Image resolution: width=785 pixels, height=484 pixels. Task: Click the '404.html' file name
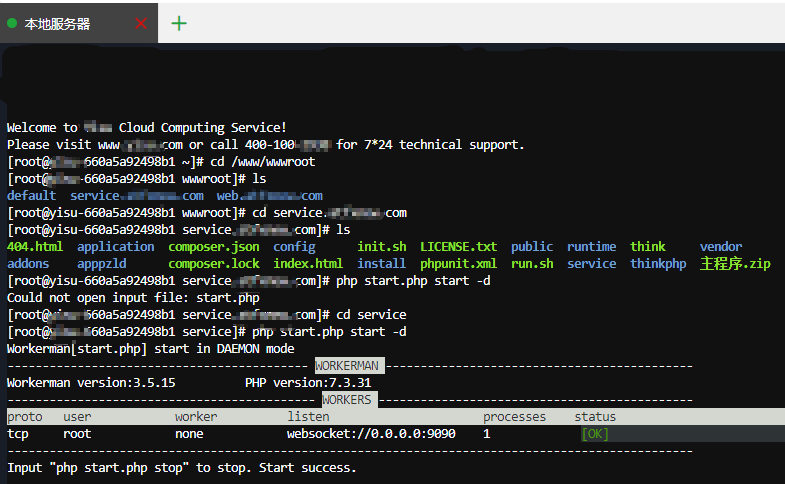pos(35,247)
